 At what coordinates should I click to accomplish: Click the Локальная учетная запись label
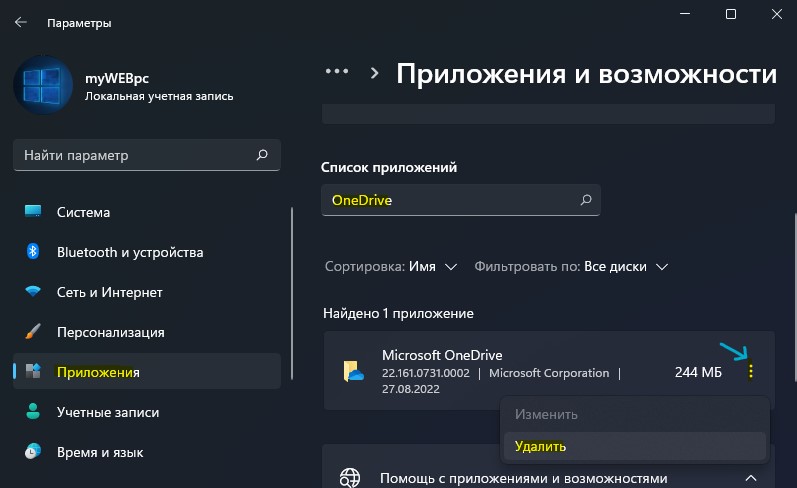(x=159, y=96)
